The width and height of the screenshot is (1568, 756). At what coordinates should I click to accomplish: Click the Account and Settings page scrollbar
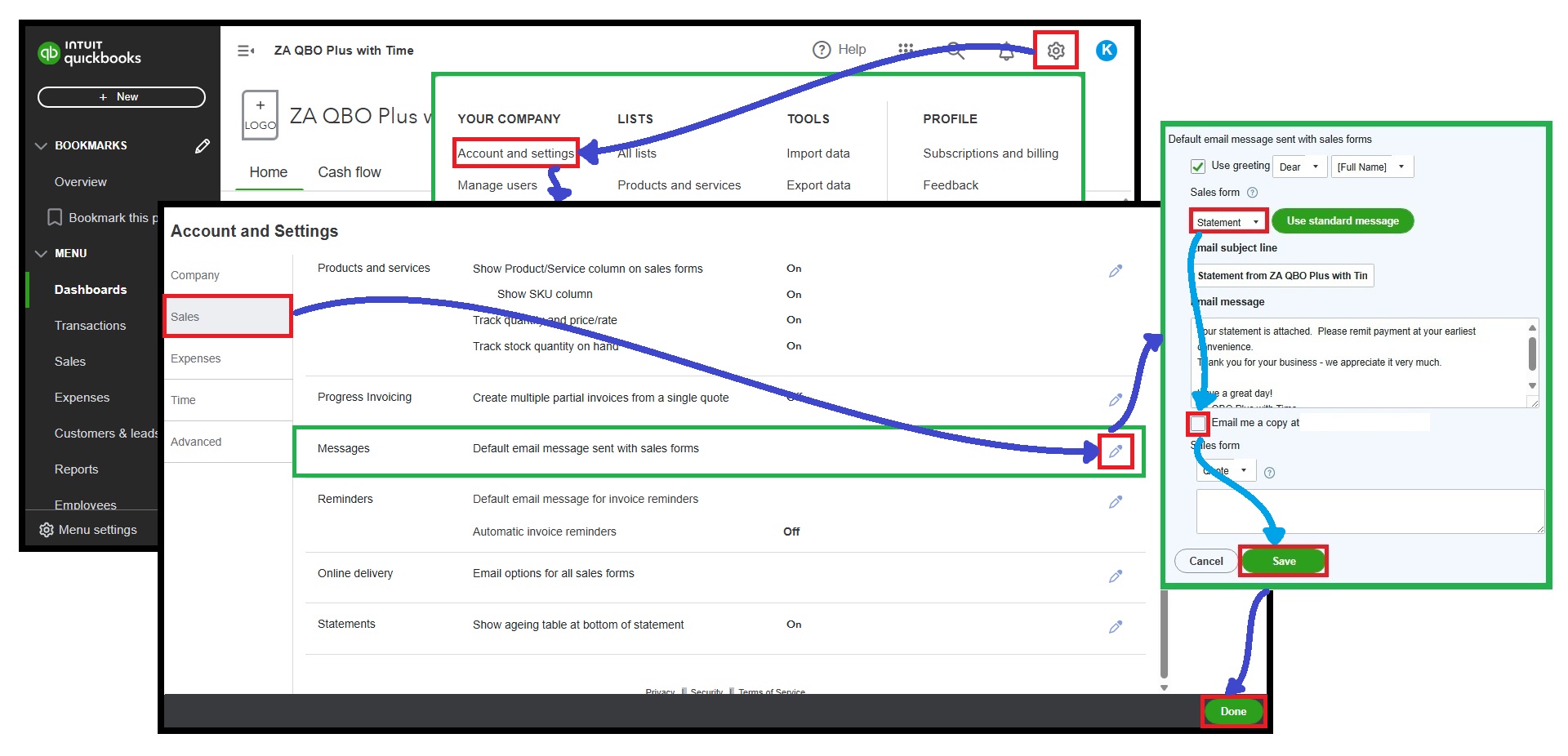click(1164, 635)
